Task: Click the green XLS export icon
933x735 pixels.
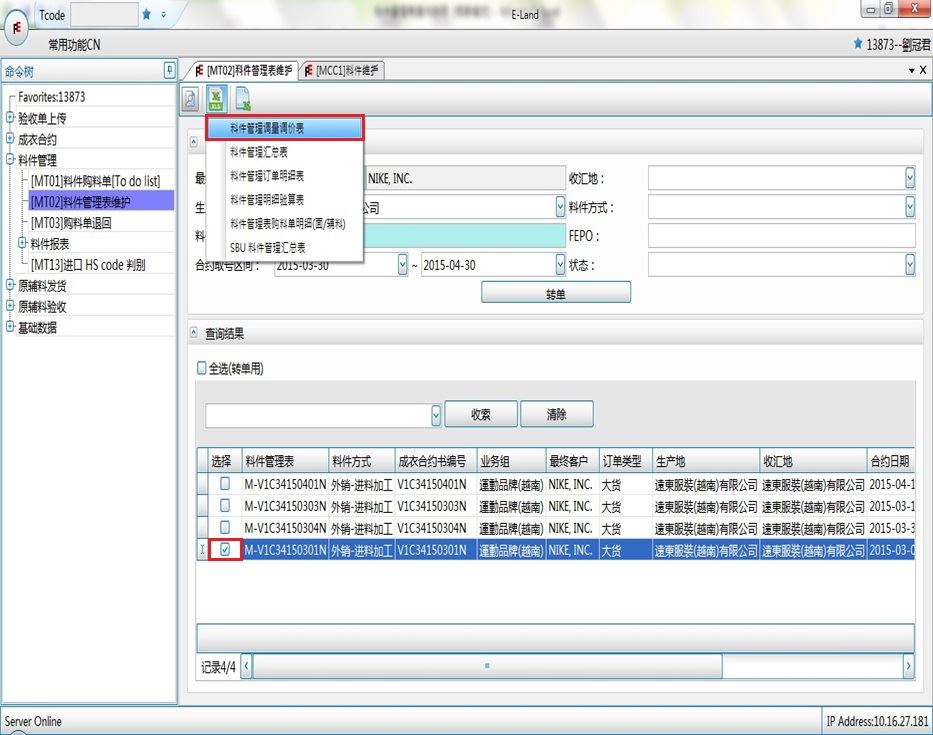Action: point(216,99)
